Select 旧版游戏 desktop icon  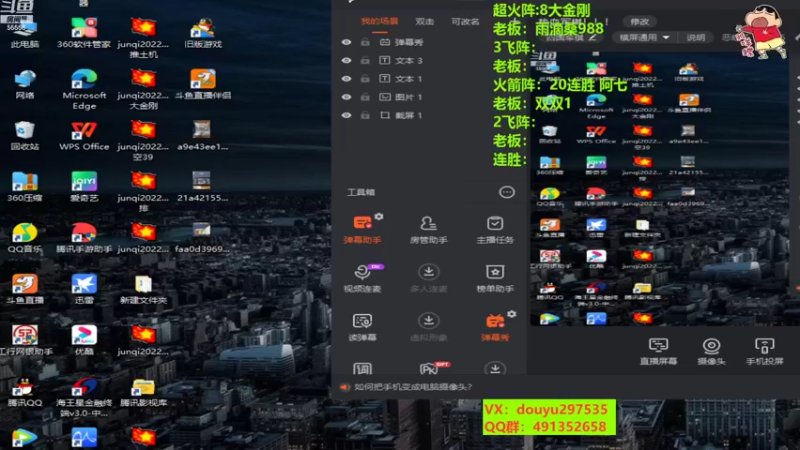click(203, 33)
